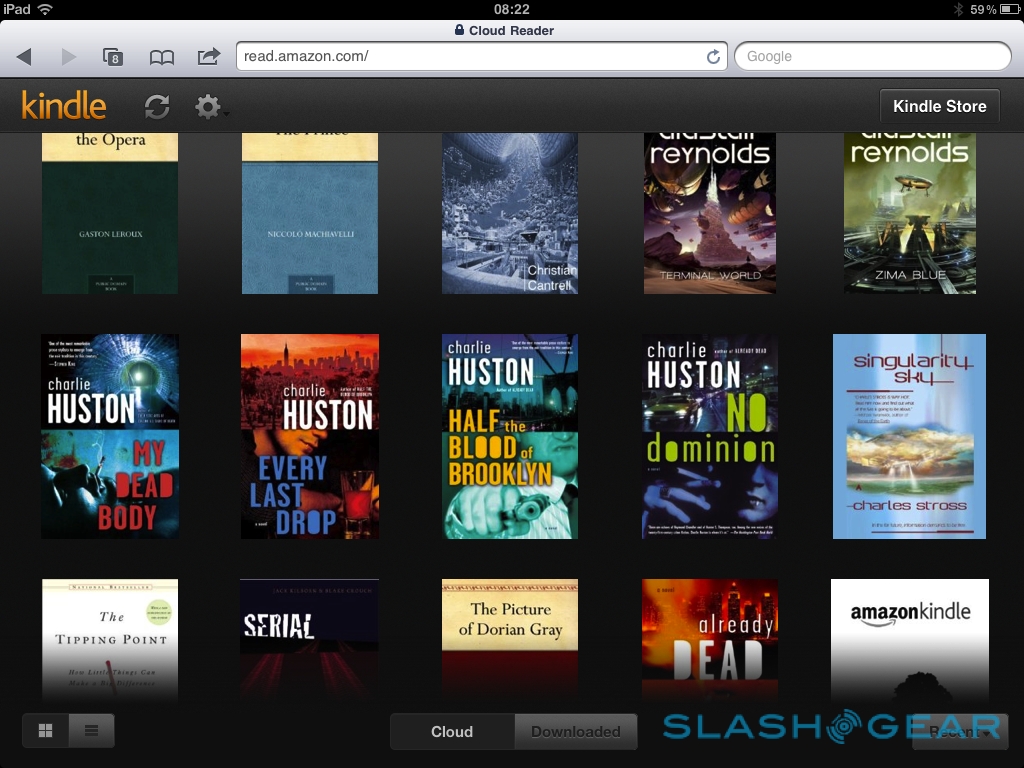Tap the Bluetooth status icon
Viewport: 1024px width, 768px height.
click(x=958, y=9)
